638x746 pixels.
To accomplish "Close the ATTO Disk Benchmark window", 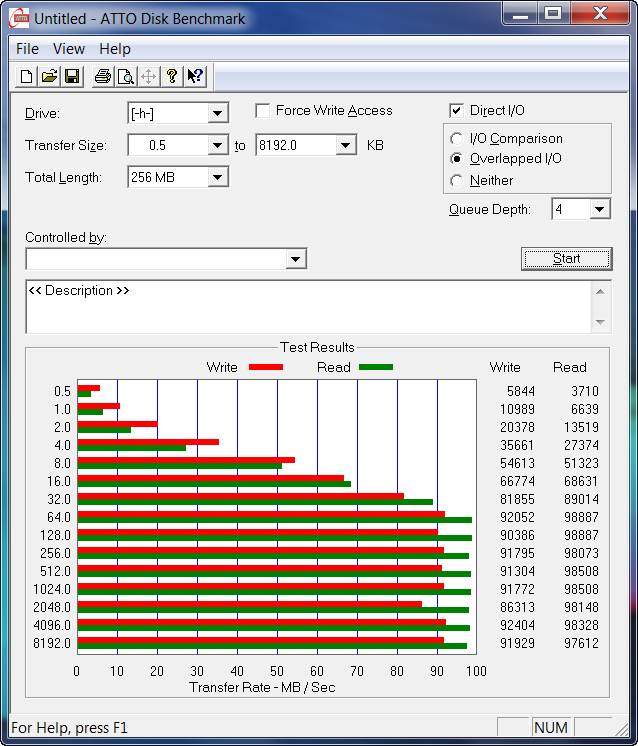I will point(600,13).
